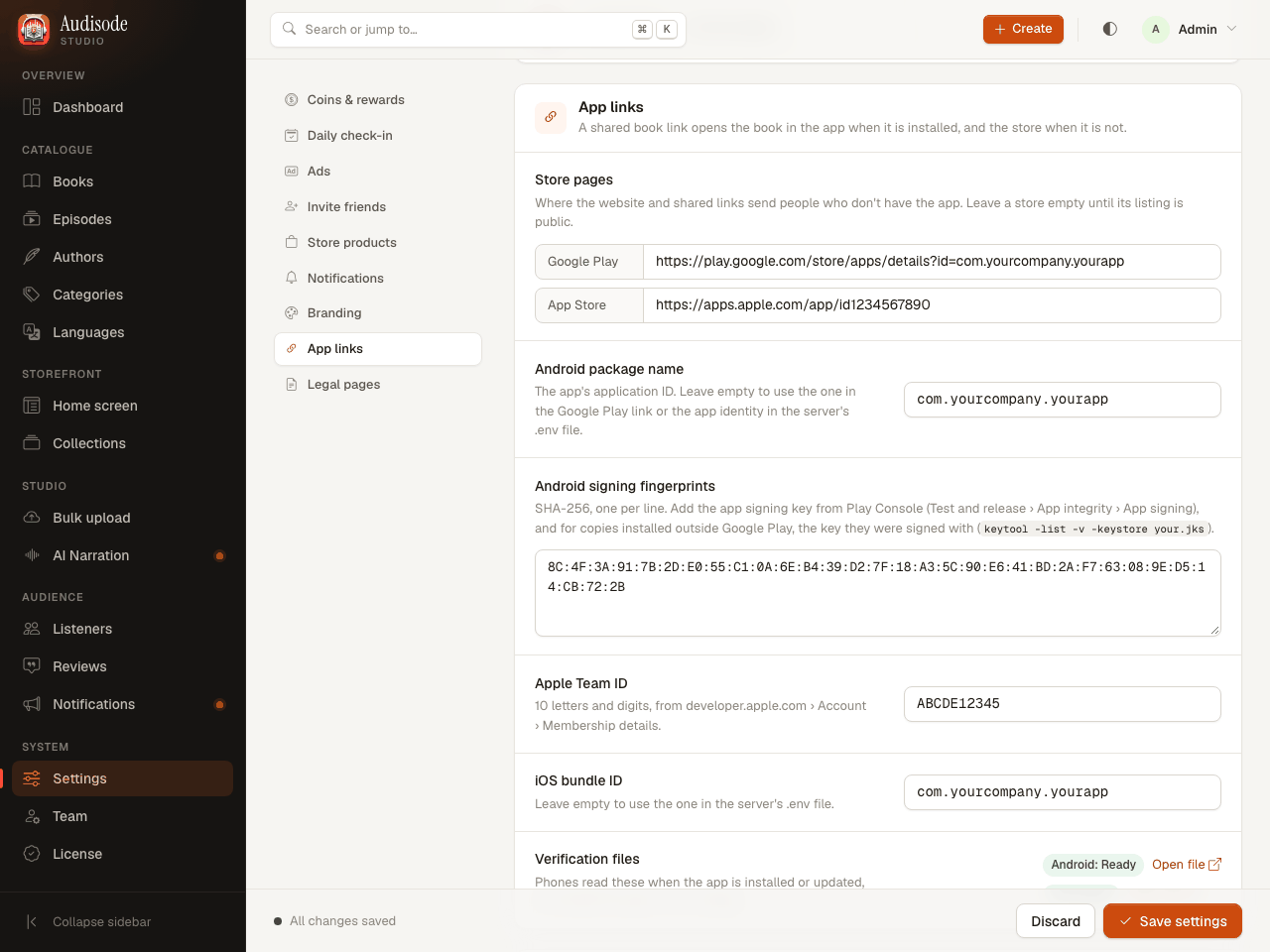This screenshot has width=1270, height=952.
Task: Select Settings in the sidebar
Action: tap(123, 778)
